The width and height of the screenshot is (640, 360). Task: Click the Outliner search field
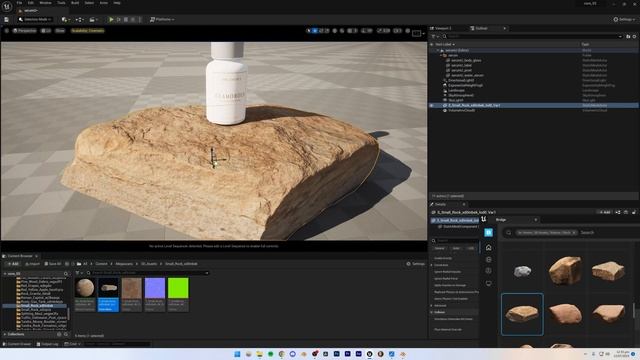[532, 36]
